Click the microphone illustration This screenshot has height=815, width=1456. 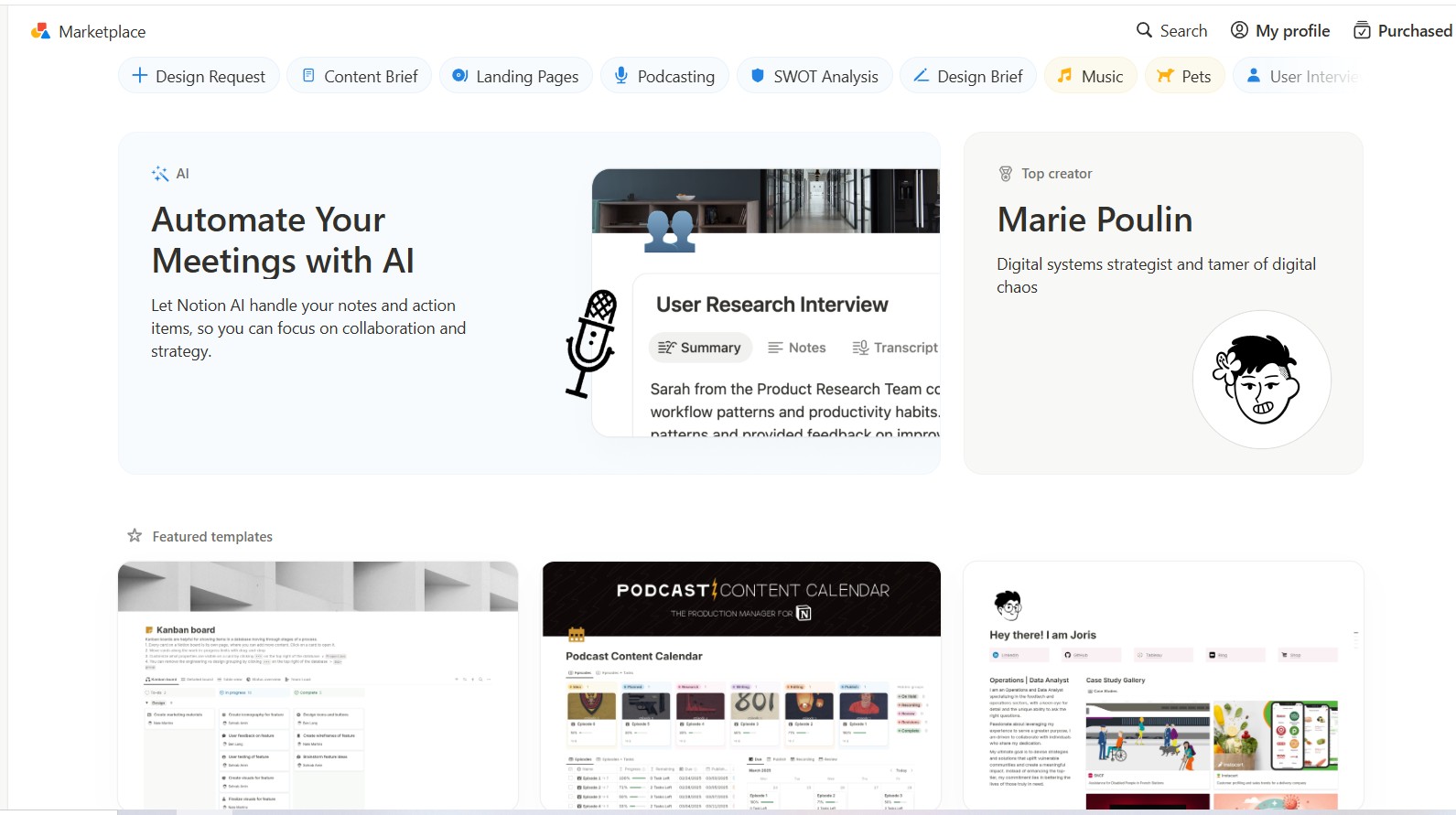pyautogui.click(x=592, y=344)
